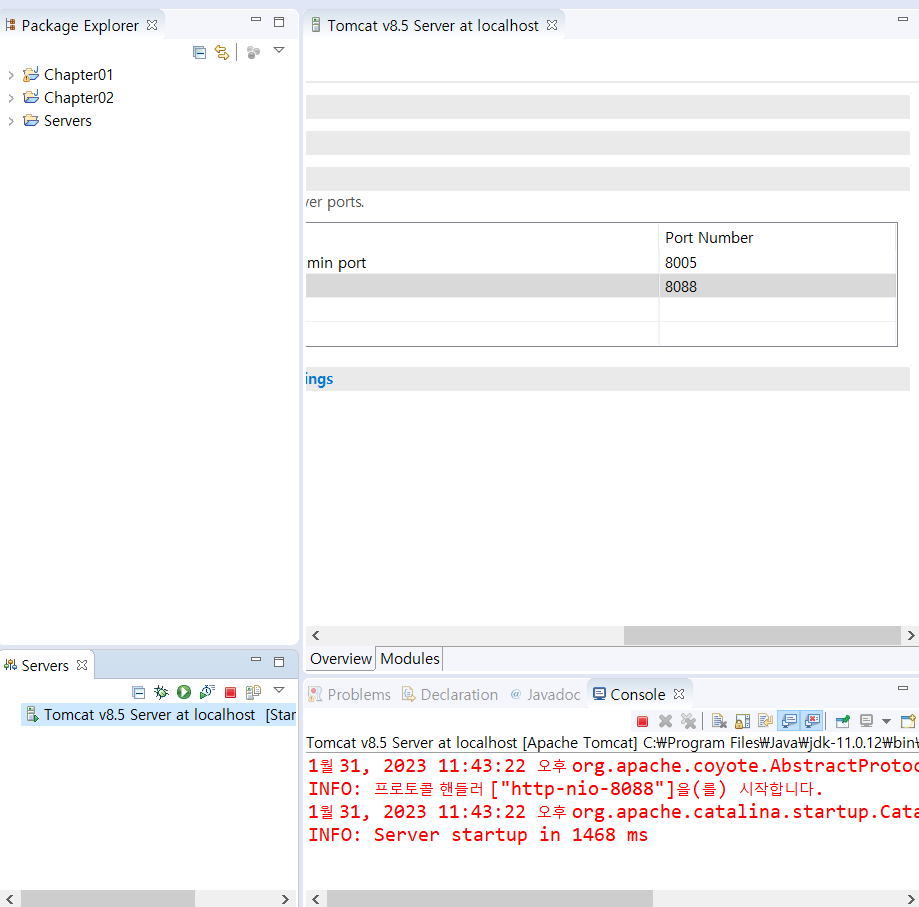Maximize the Servers view

(279, 662)
